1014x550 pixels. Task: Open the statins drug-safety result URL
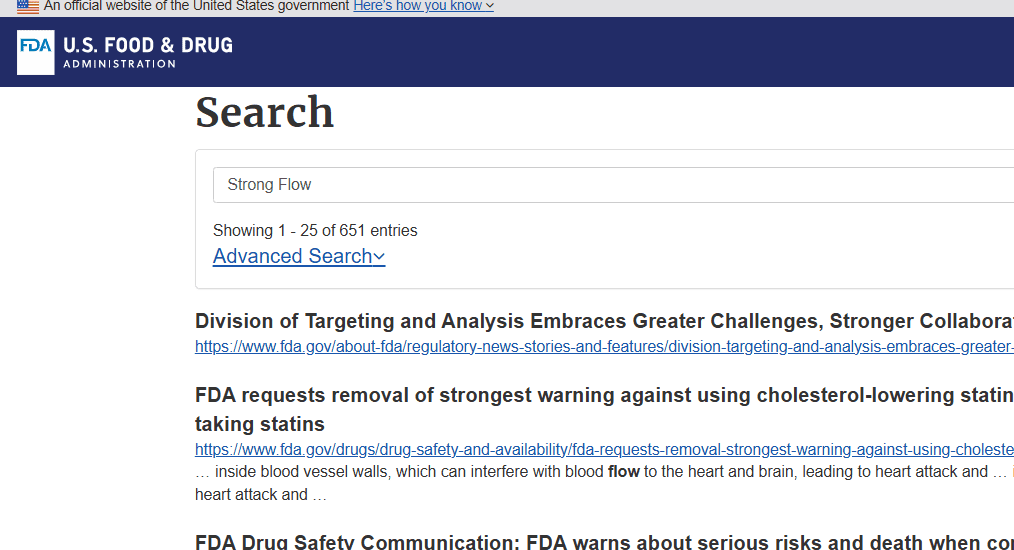point(604,450)
